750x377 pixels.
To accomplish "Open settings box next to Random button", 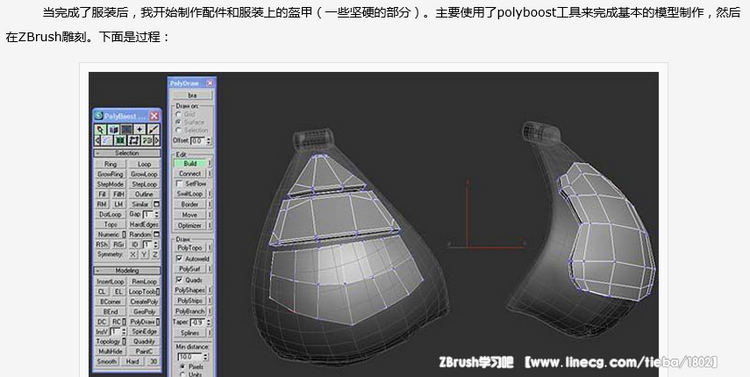I will pos(156,234).
